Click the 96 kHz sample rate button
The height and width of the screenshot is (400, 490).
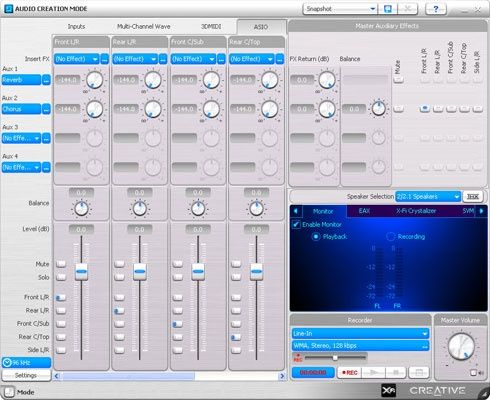click(26, 363)
